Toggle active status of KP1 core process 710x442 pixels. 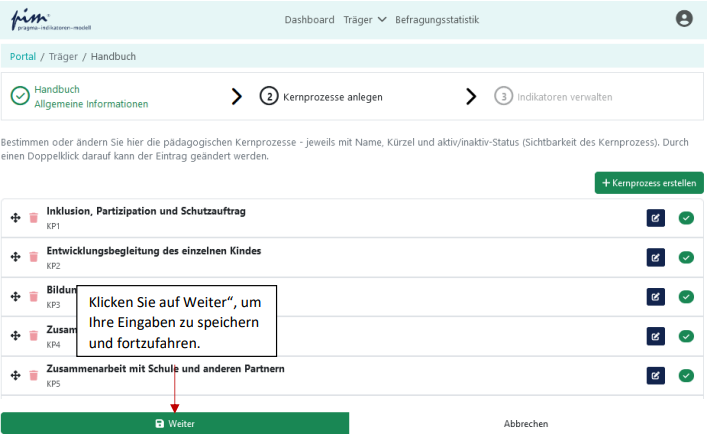point(686,218)
